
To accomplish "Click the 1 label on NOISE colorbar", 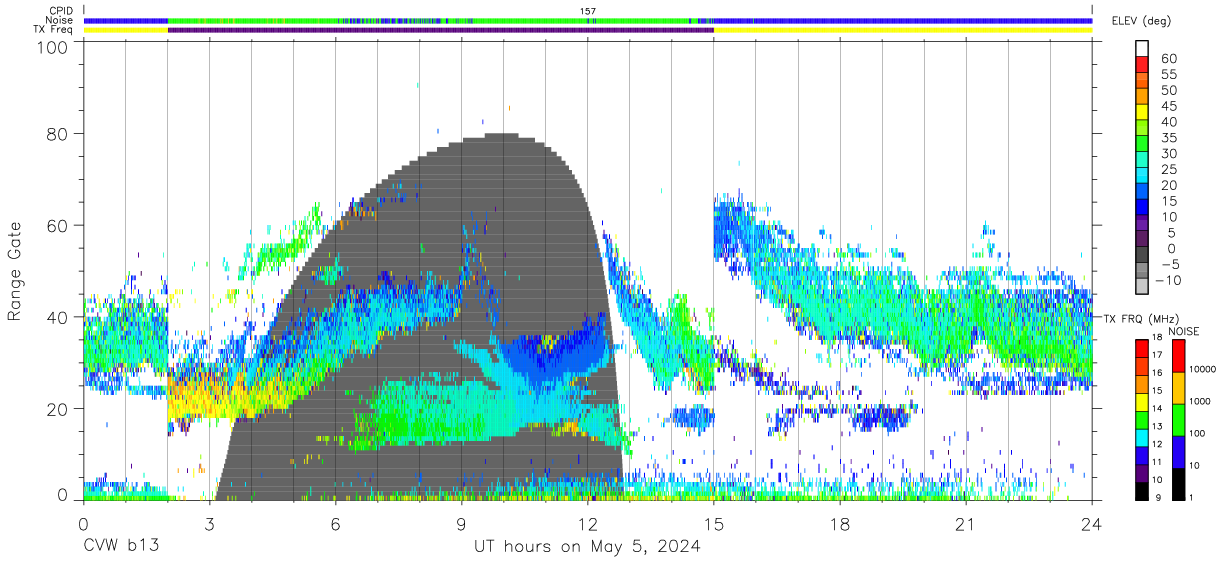I will tap(1190, 498).
